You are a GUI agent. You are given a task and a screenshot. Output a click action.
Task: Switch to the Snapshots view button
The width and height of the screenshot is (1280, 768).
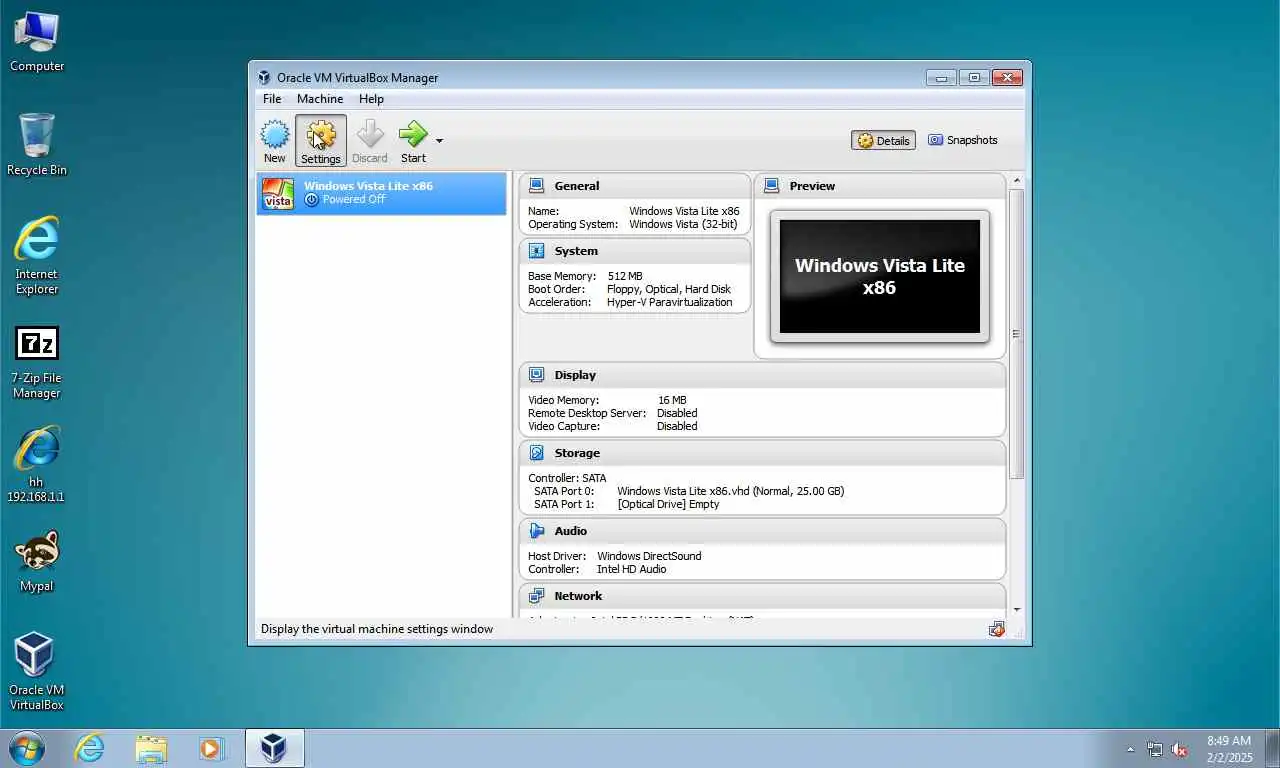tap(962, 140)
